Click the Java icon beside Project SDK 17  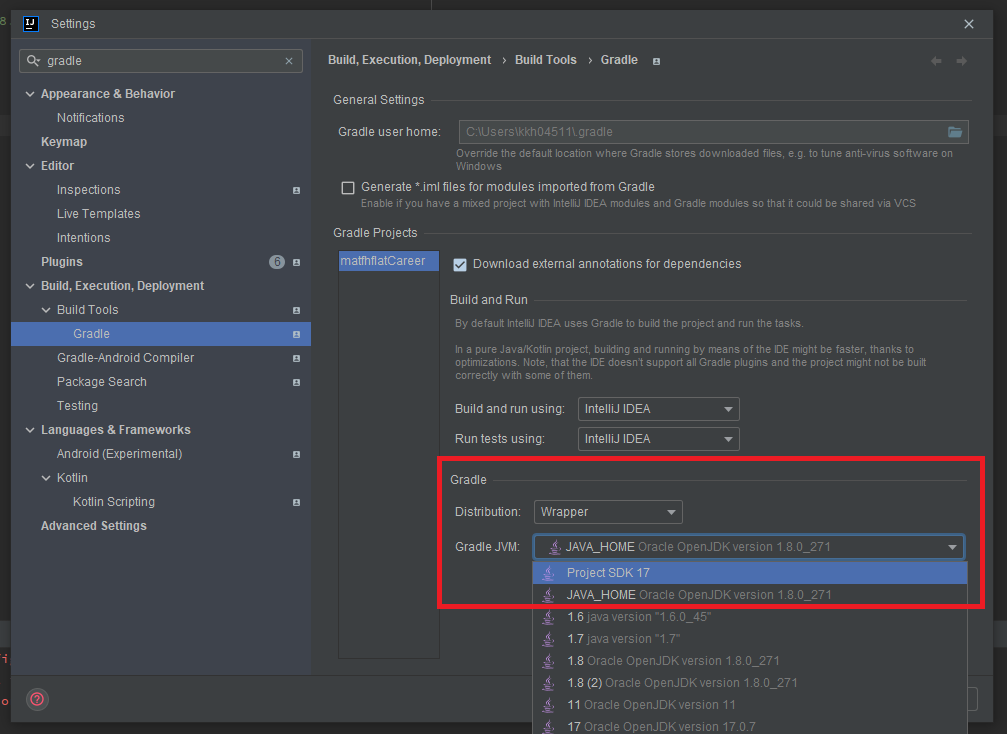[x=549, y=572]
